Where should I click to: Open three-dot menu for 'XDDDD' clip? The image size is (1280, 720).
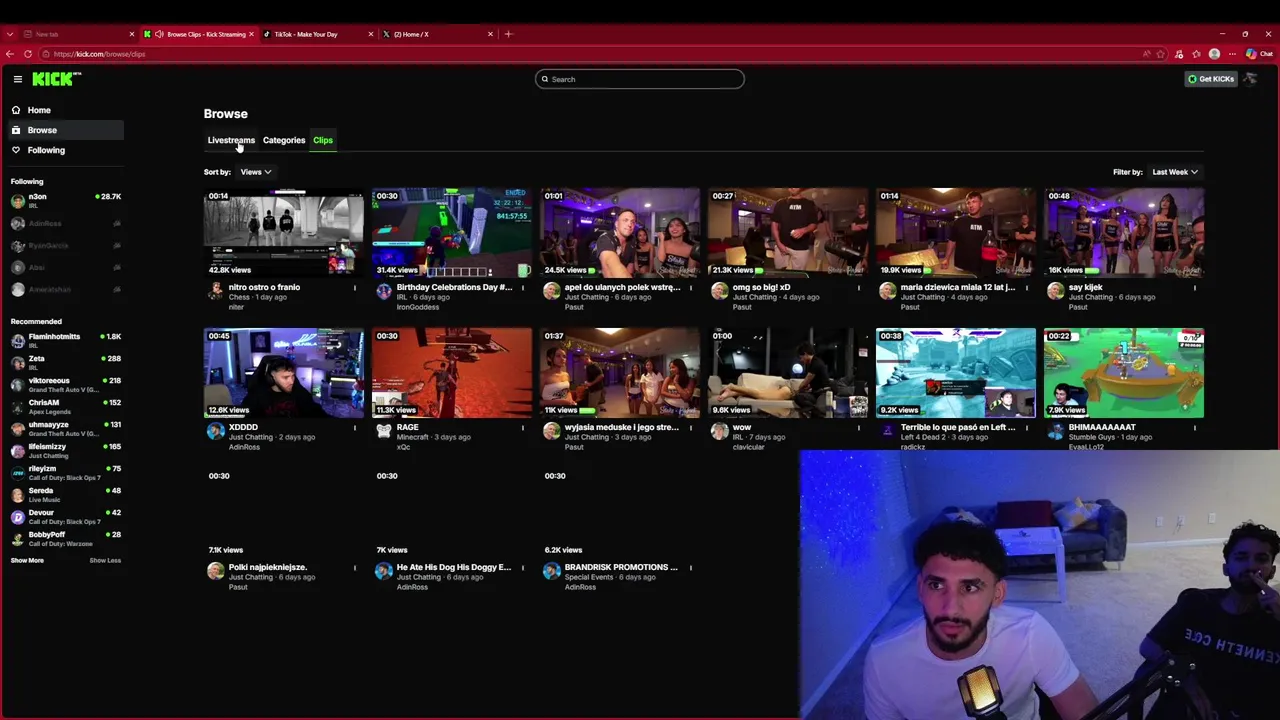tap(354, 428)
